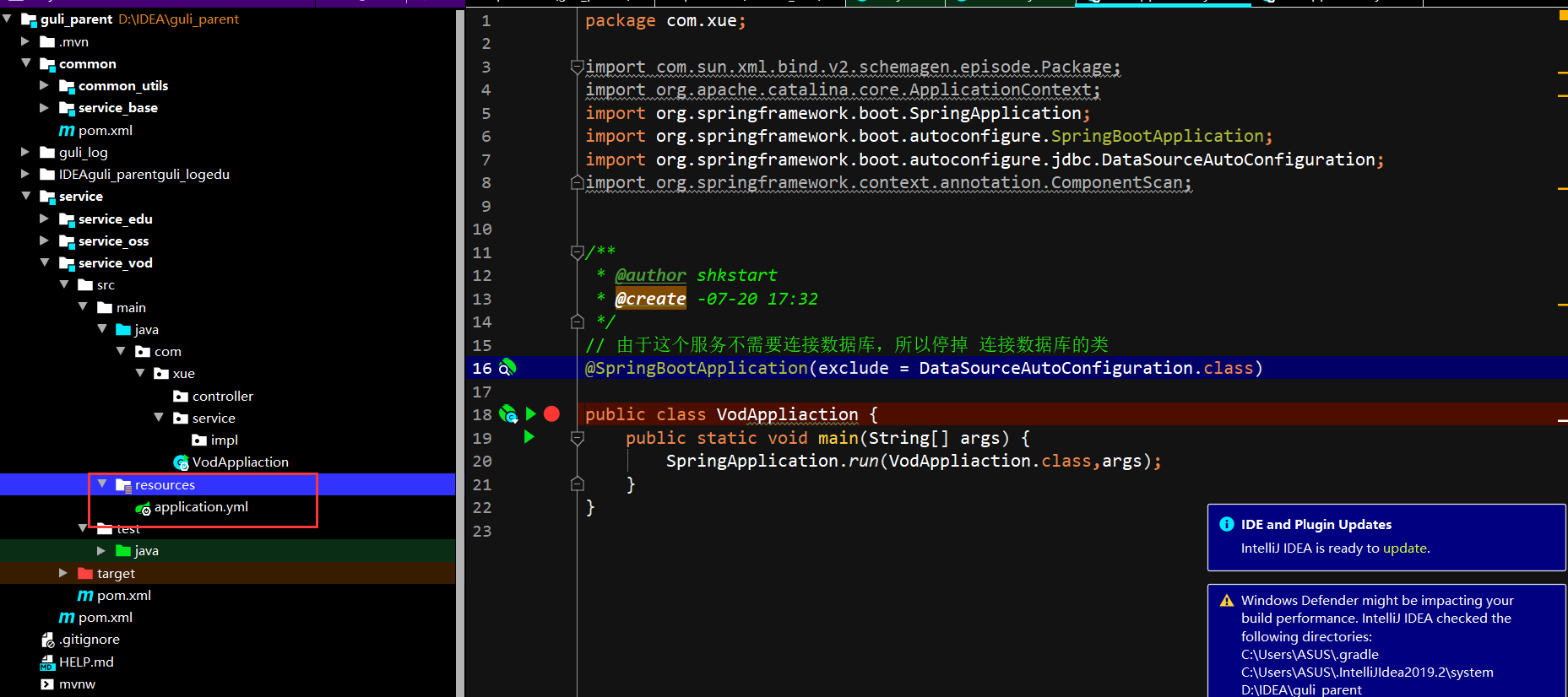Click Spring gutter icon on line 18

tap(508, 413)
